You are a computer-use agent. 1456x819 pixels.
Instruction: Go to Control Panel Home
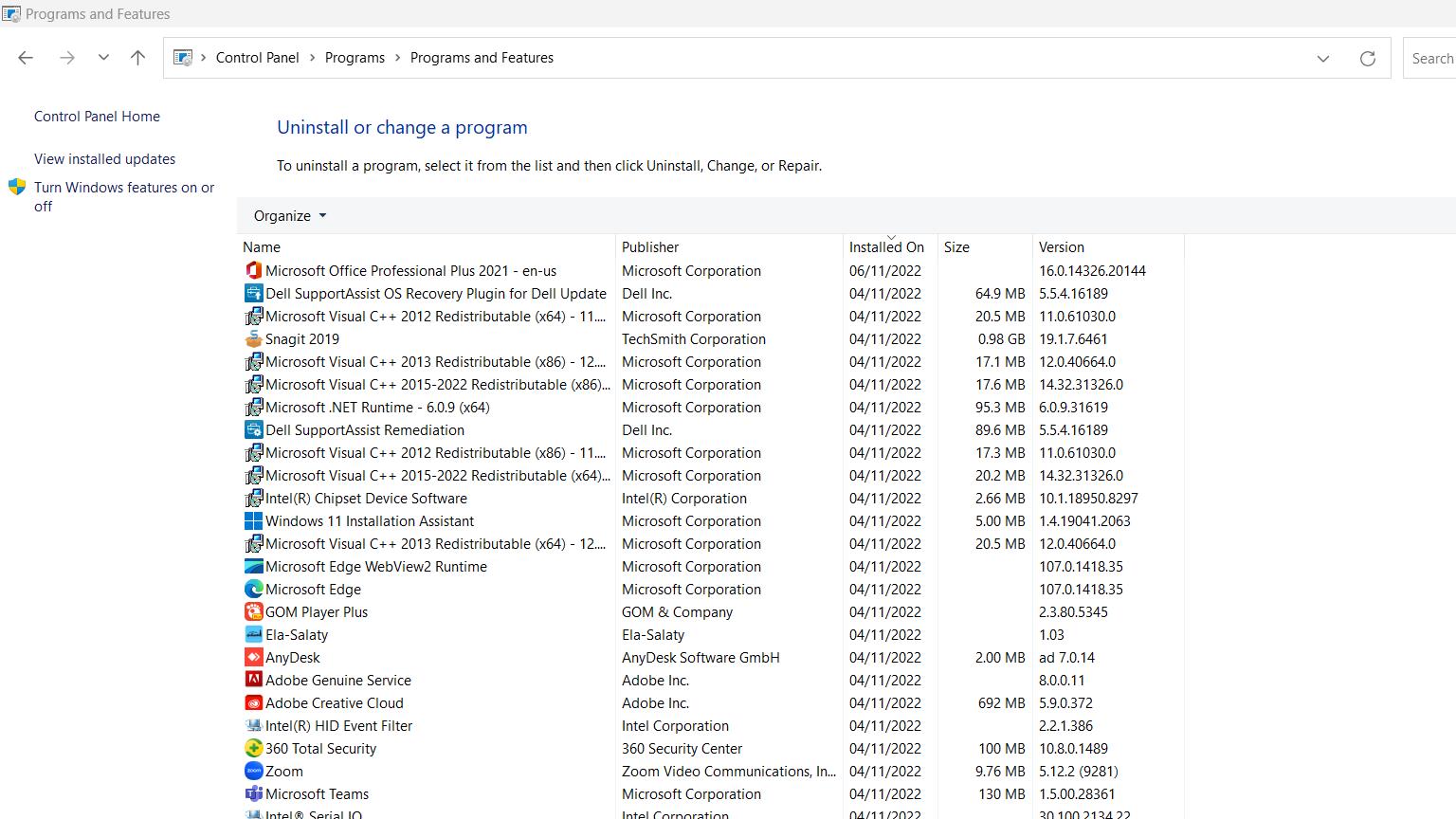97,117
